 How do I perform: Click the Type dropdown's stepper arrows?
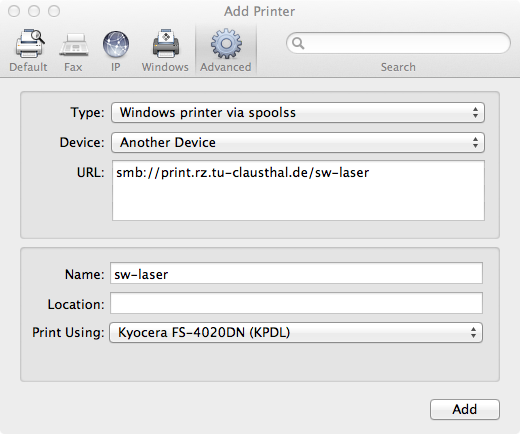(x=475, y=113)
